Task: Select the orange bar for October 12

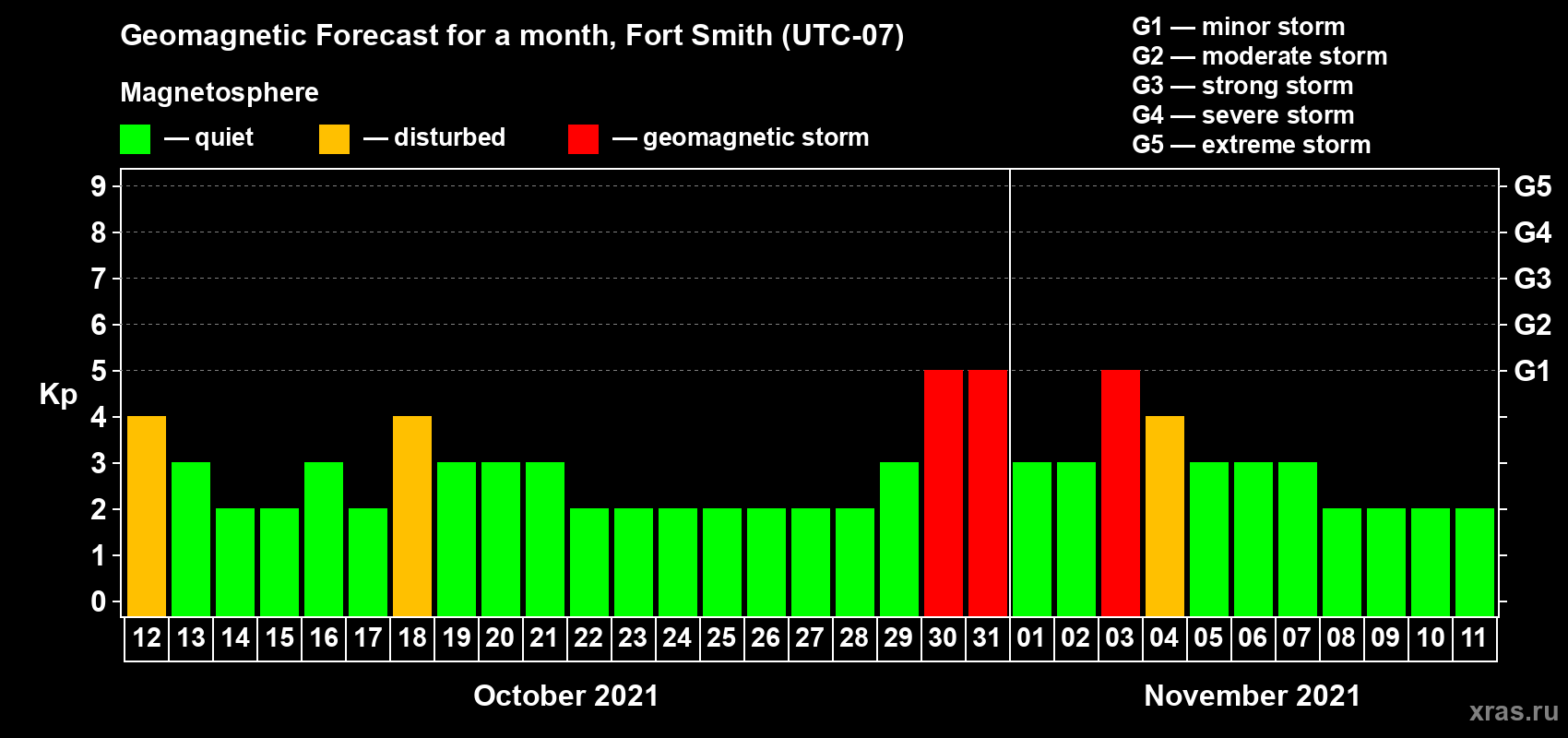Action: pos(147,516)
